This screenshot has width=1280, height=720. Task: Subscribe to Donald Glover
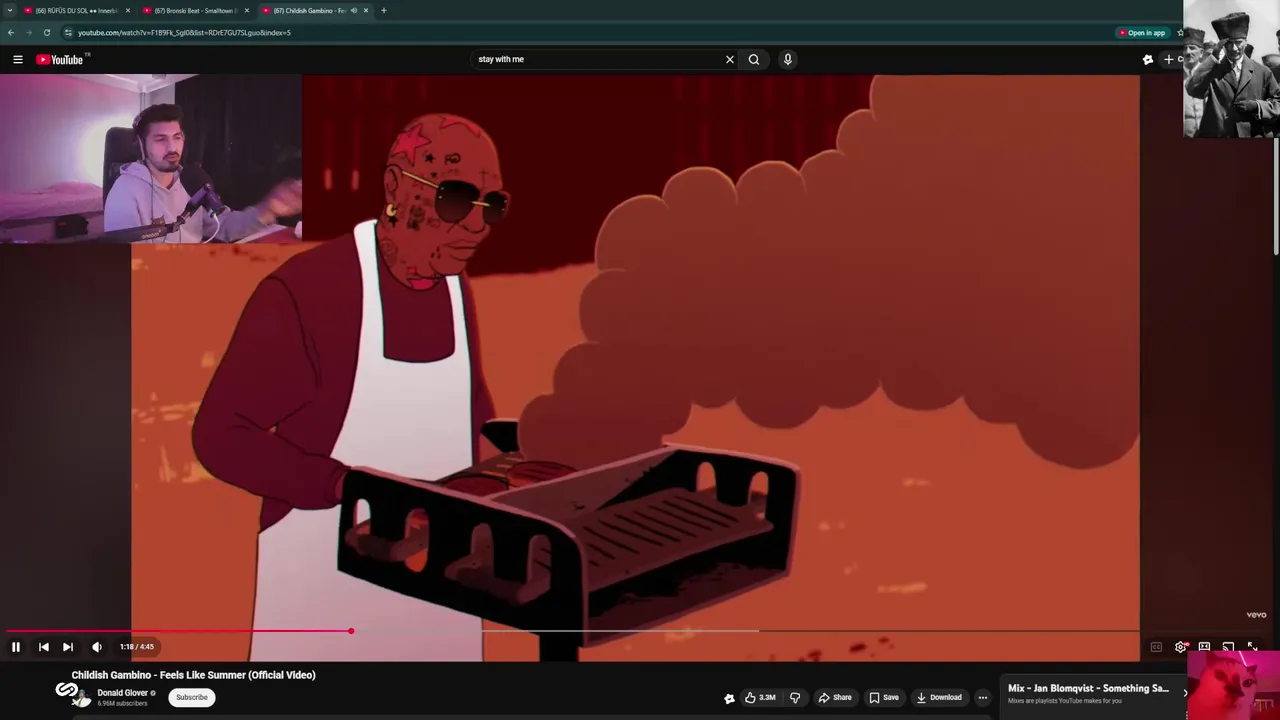point(192,698)
